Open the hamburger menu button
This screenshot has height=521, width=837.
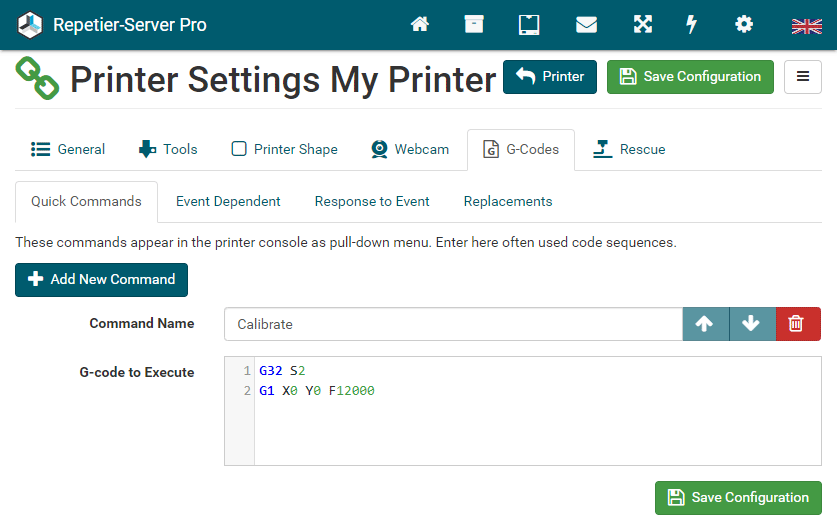click(x=803, y=77)
